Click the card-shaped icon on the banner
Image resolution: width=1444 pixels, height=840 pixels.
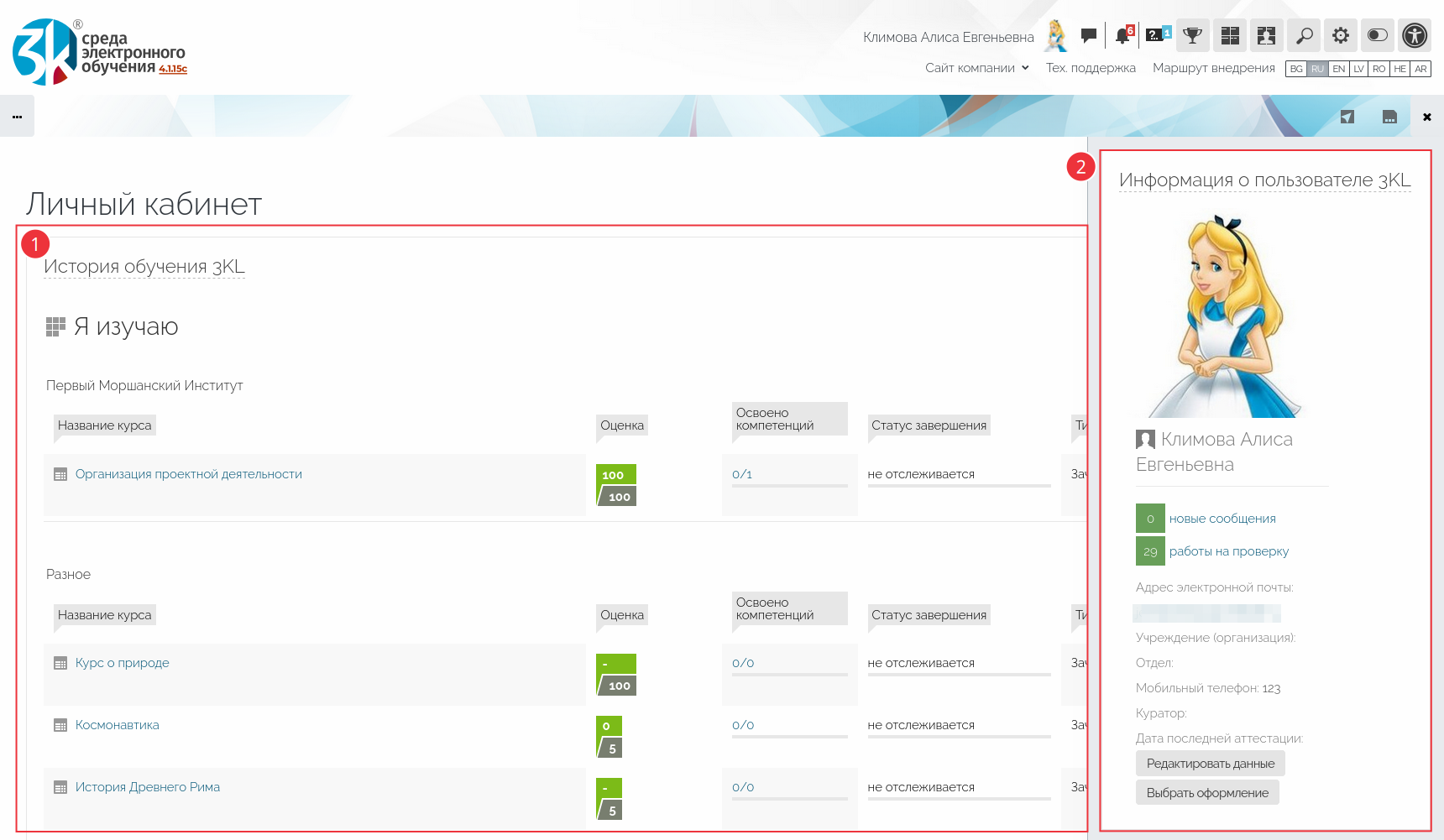(1389, 117)
